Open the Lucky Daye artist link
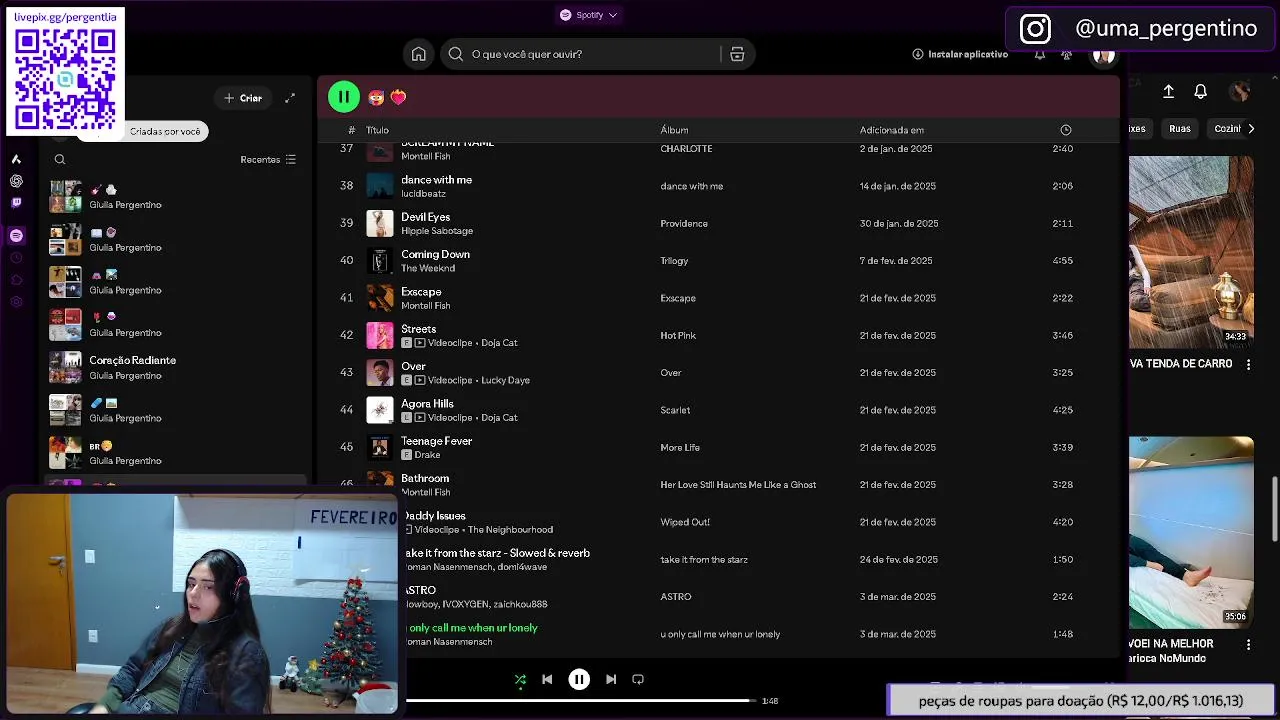 (505, 380)
